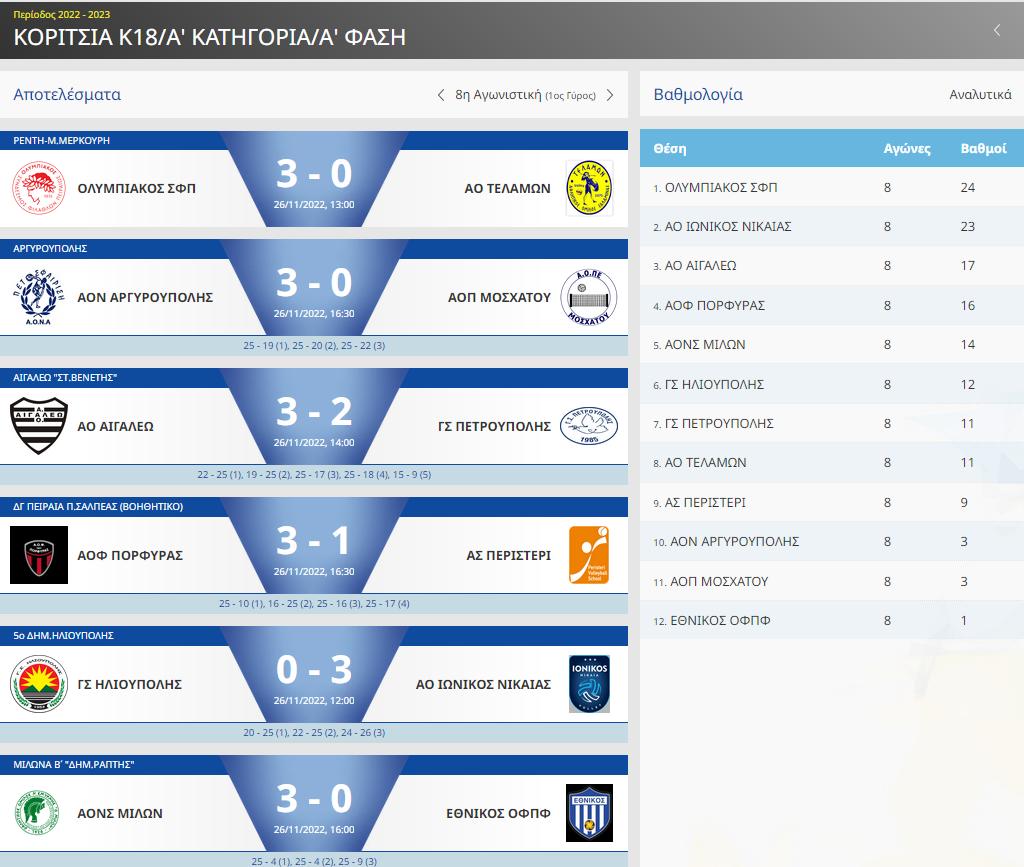The width and height of the screenshot is (1024, 867).
Task: Click the ΡΕΝΤΗ-Μ.ΜΕΡΚΟΥΡΗ venue label
Action: pos(61,140)
